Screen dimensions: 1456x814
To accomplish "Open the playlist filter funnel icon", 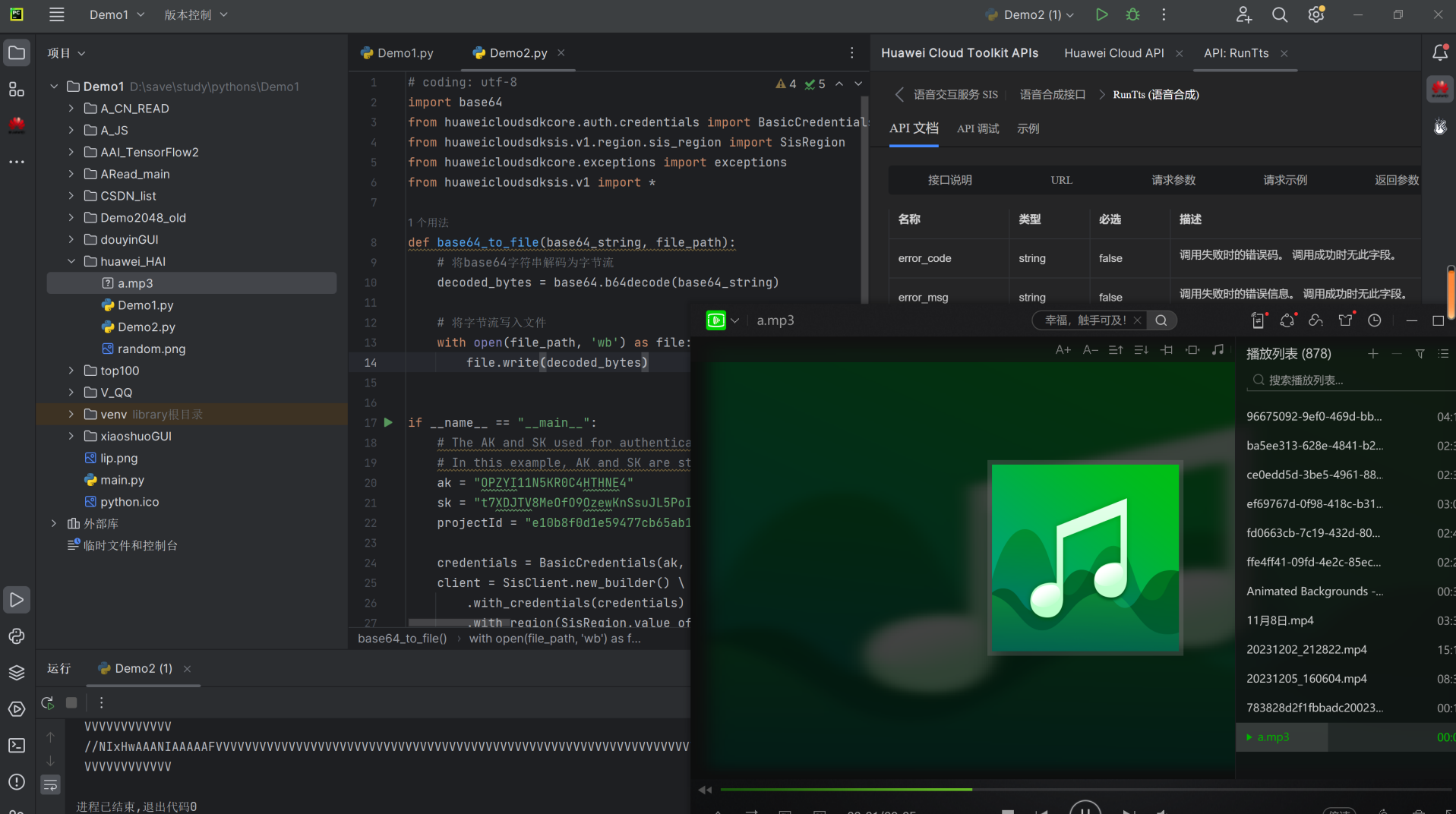I will 1420,354.
